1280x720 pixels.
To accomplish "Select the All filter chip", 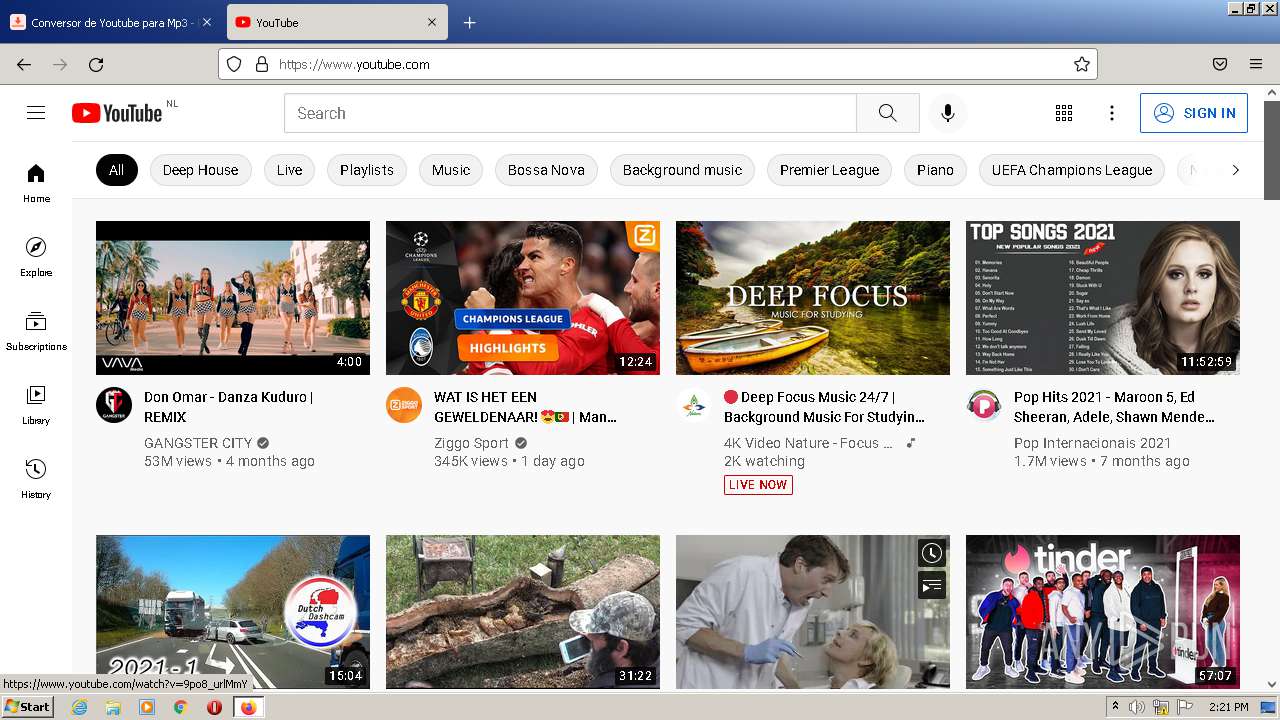I will pos(116,170).
